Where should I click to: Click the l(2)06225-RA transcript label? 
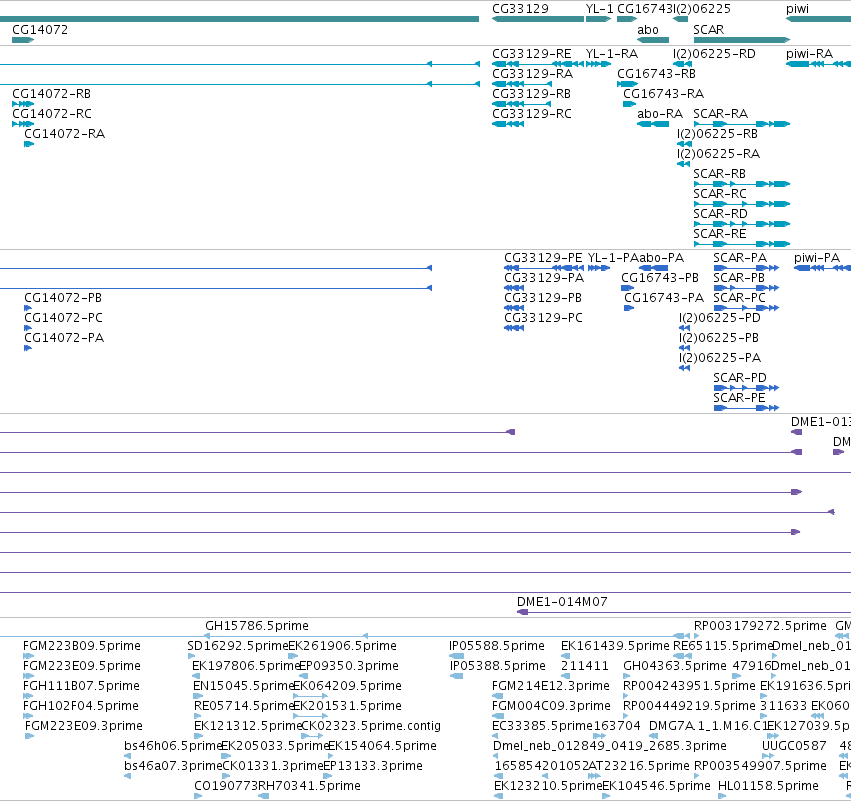click(x=717, y=154)
